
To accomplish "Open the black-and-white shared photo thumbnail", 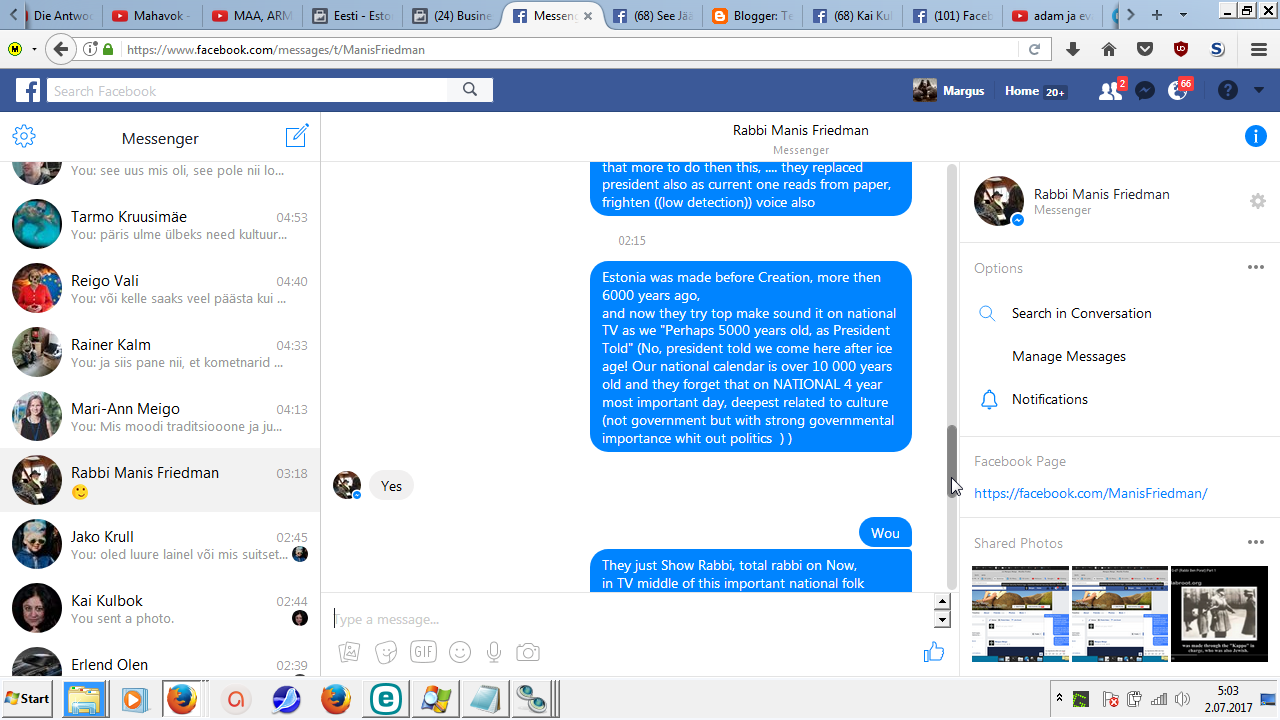I will point(1219,614).
